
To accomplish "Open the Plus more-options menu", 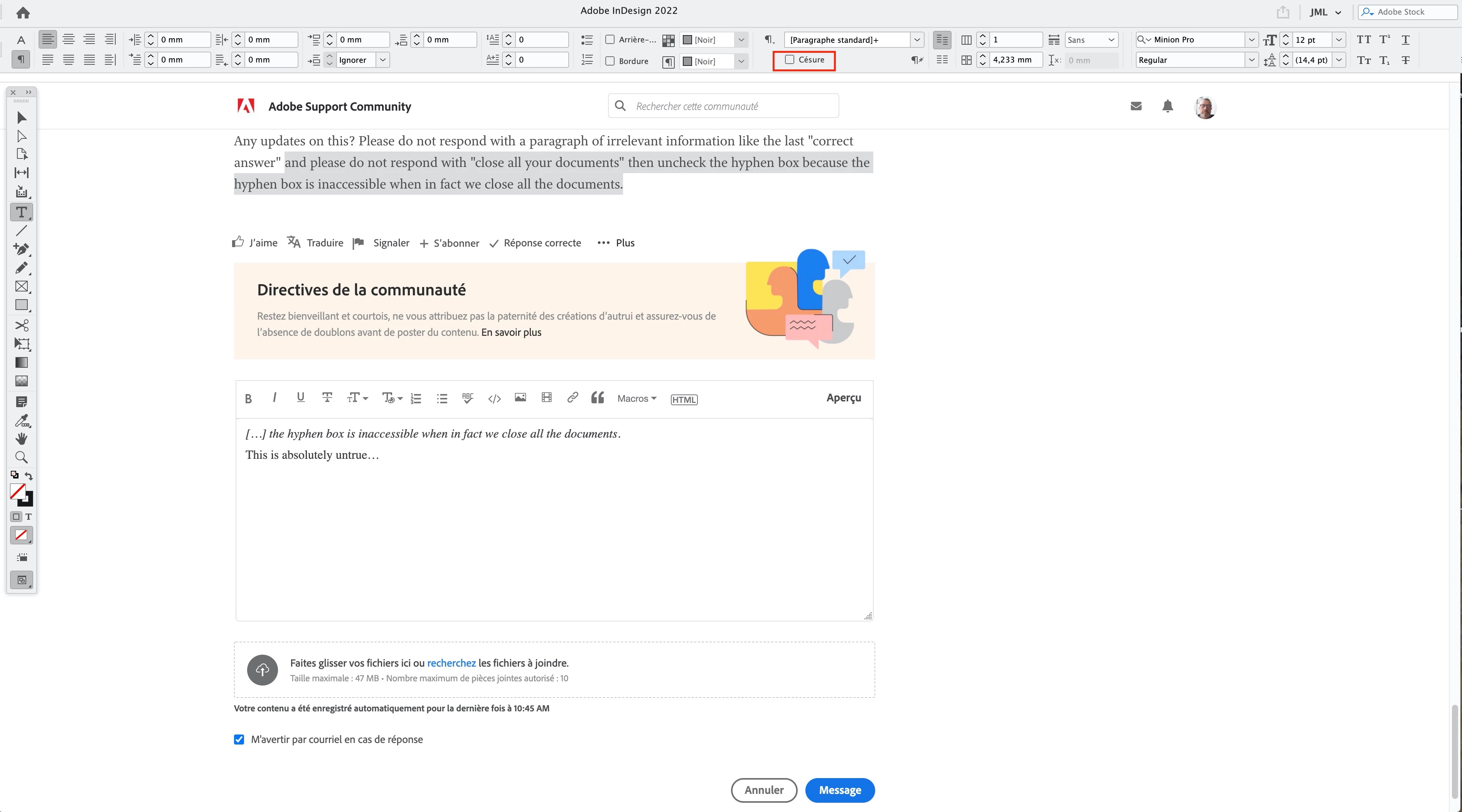I will (x=616, y=243).
